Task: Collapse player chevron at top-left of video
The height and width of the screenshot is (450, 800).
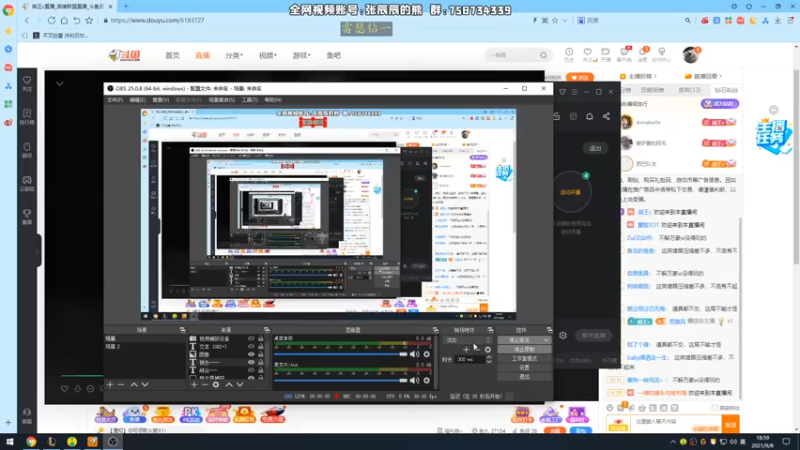Action: click(60, 84)
